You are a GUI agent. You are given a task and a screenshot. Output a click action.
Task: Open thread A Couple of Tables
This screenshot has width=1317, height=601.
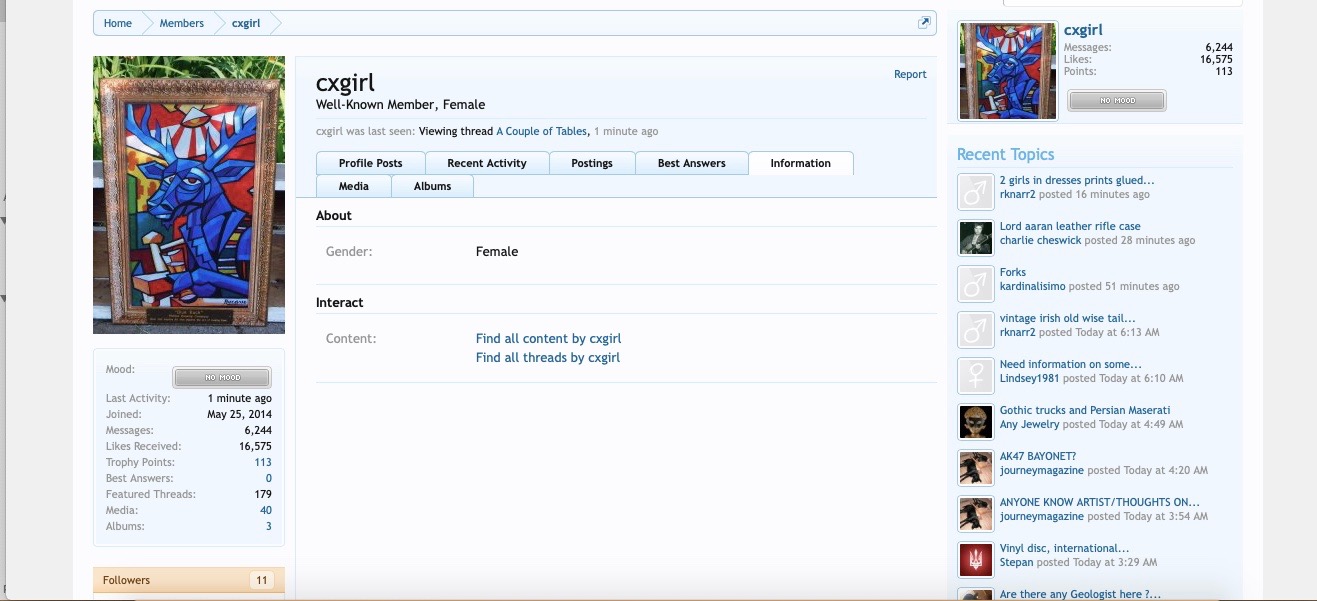(x=542, y=131)
